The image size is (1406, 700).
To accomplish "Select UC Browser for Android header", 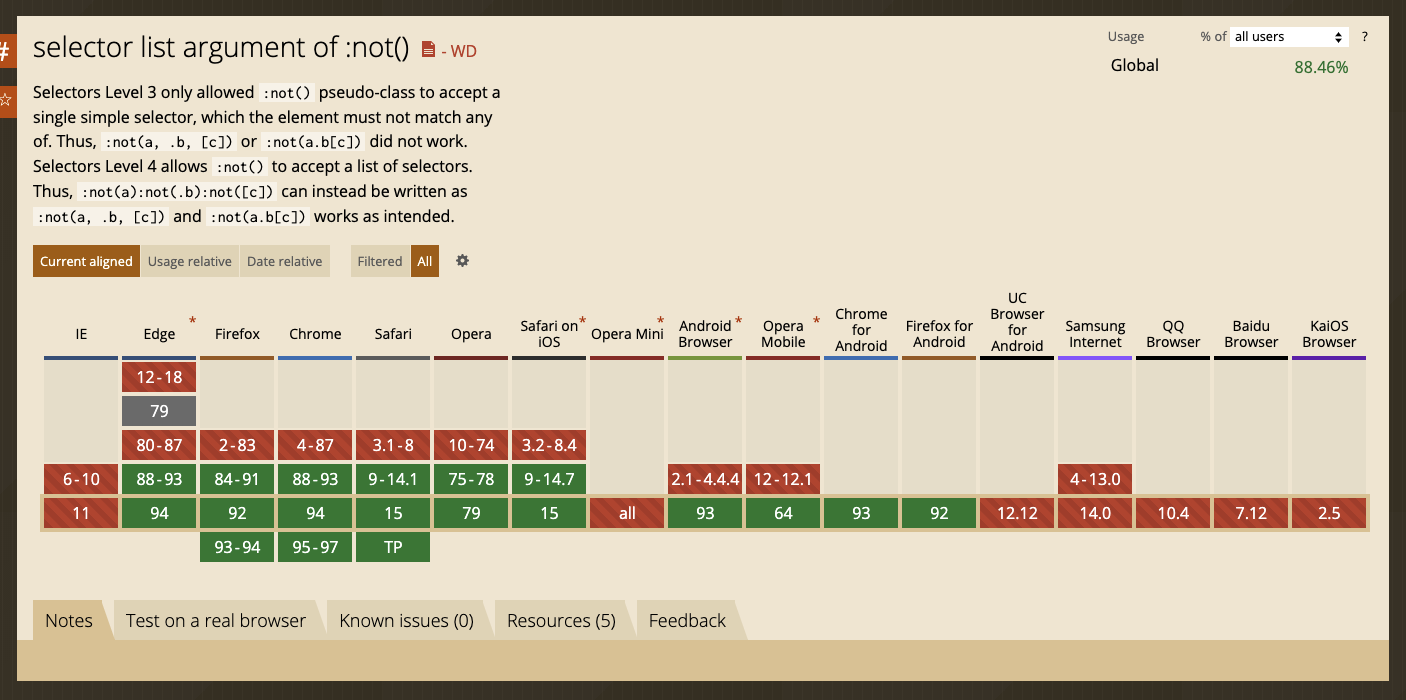I will [1017, 322].
